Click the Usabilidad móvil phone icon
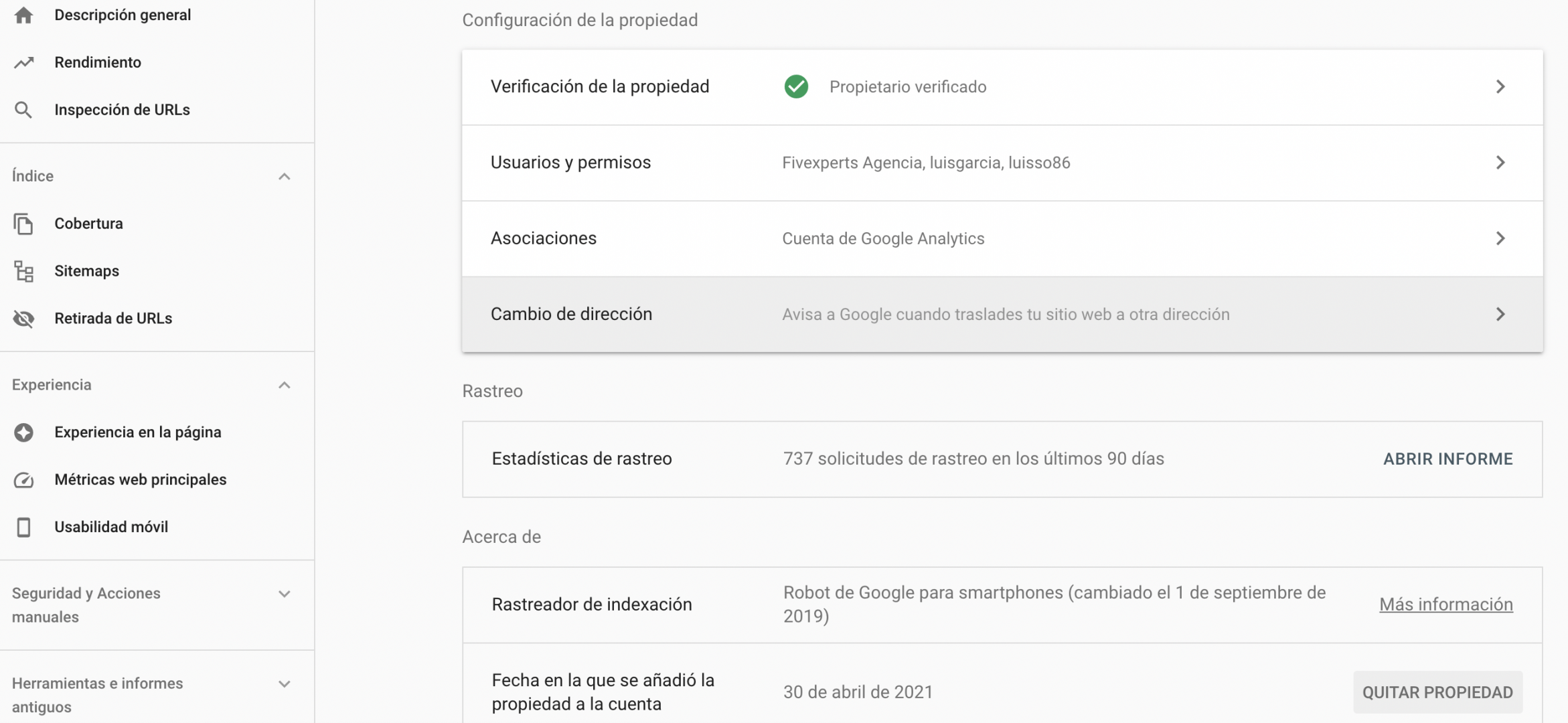The width and height of the screenshot is (1568, 723). pos(23,528)
